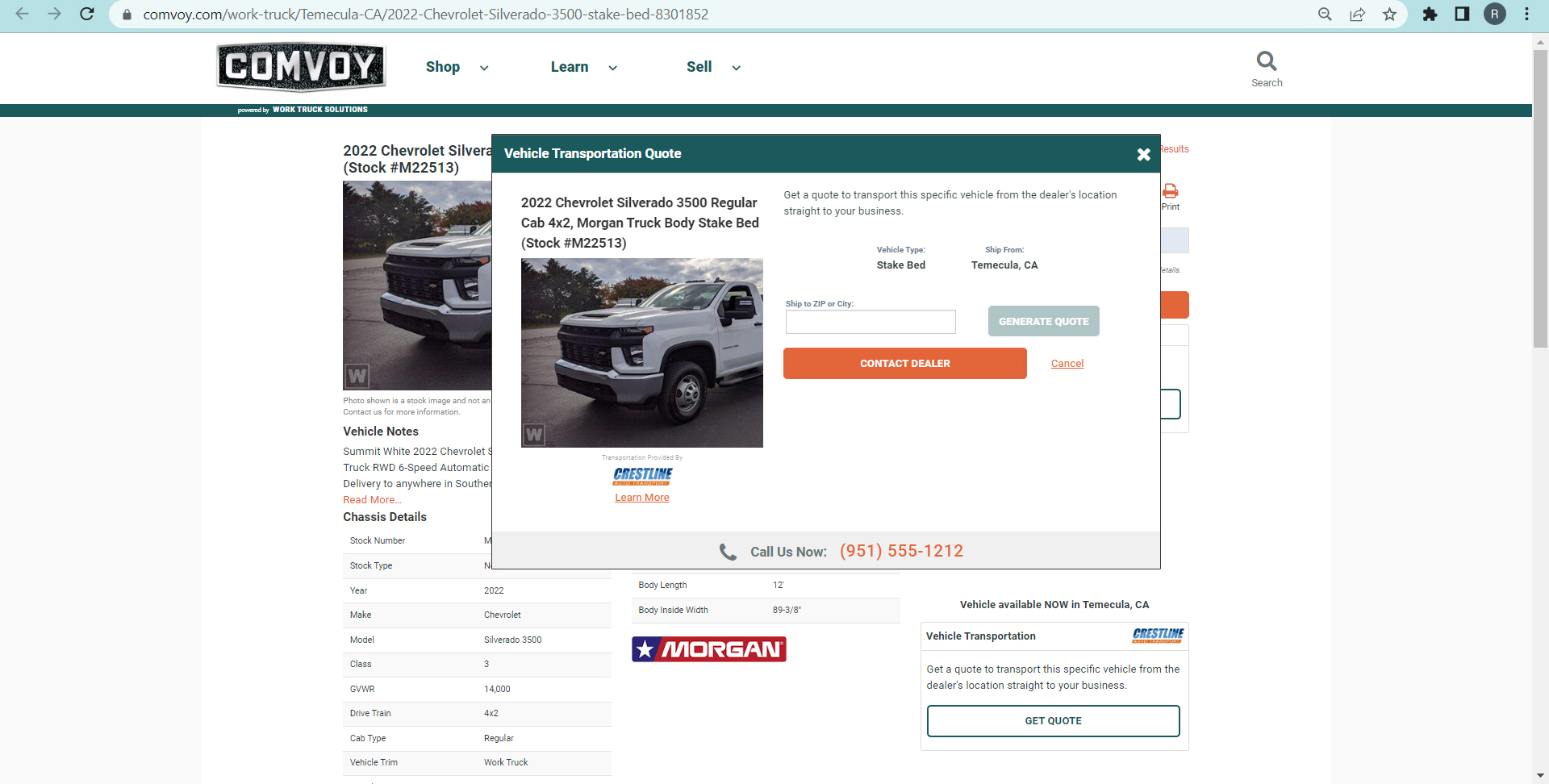Reload the page
This screenshot has height=784, width=1549.
87,15
